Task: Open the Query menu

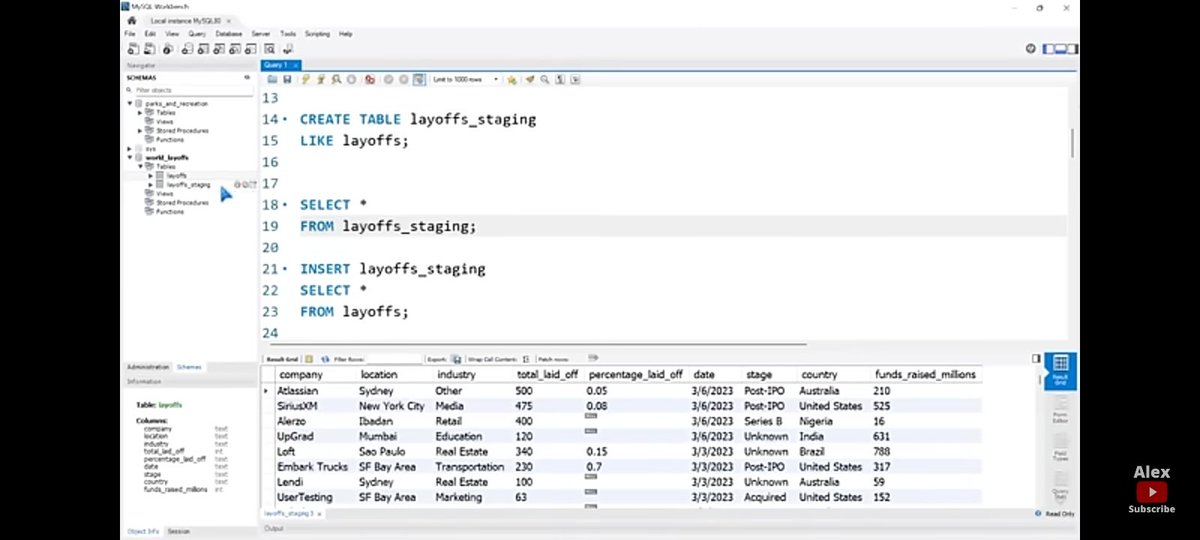Action: pyautogui.click(x=197, y=34)
